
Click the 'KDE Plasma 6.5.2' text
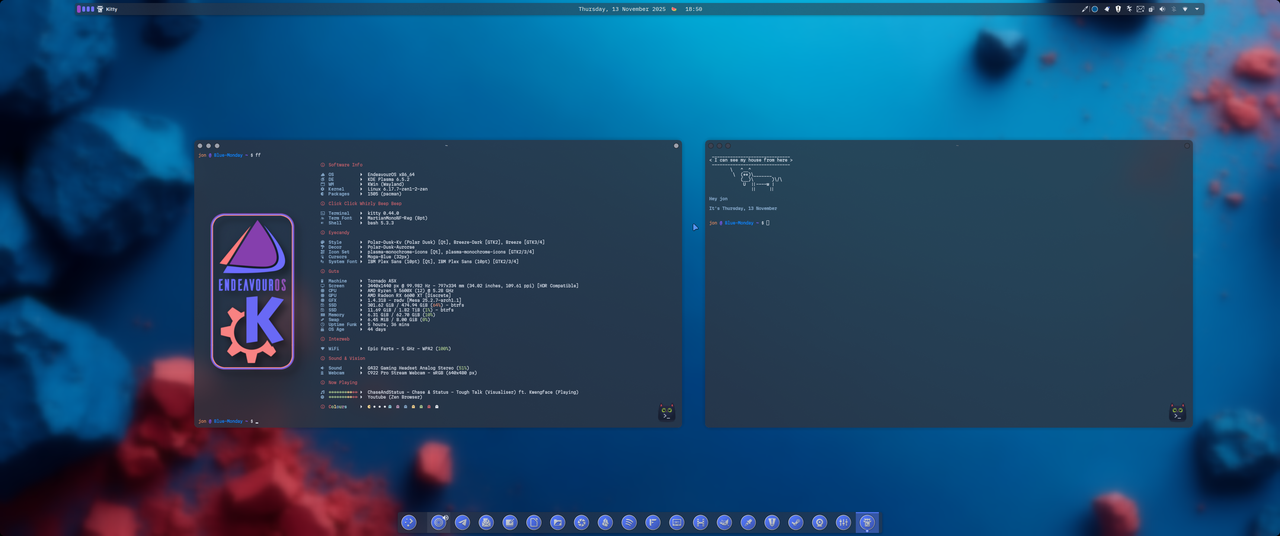(x=388, y=179)
